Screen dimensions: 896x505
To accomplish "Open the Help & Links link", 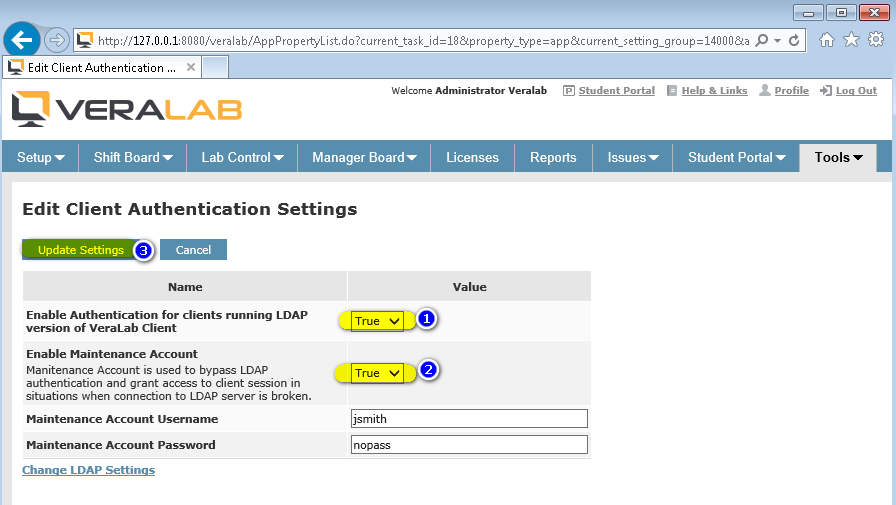I will [714, 91].
